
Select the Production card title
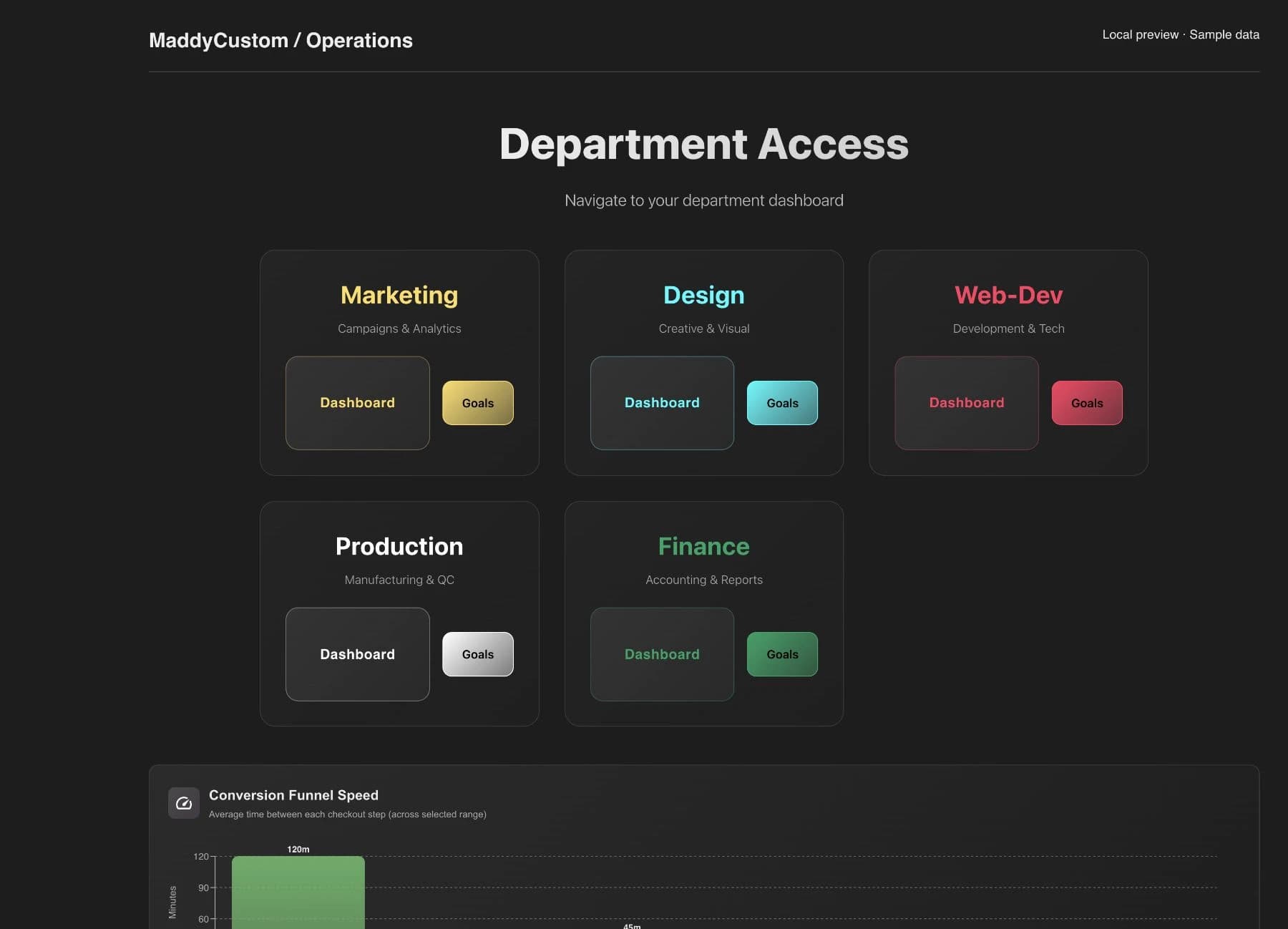399,546
